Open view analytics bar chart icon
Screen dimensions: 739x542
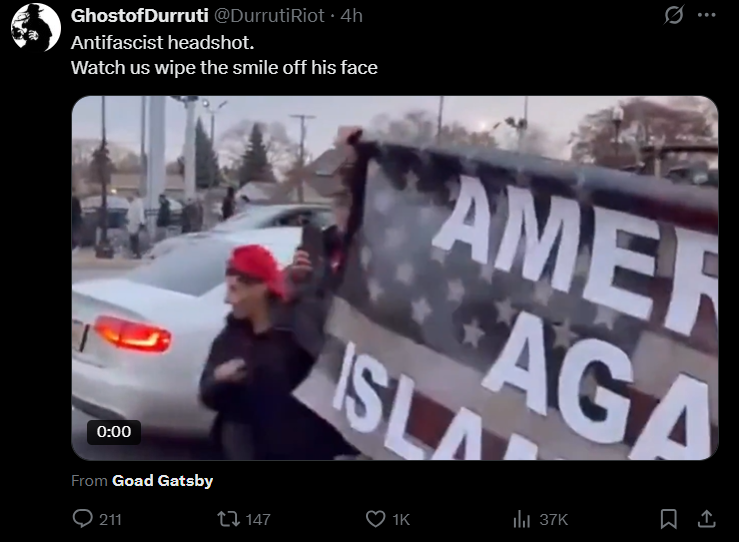[522, 519]
